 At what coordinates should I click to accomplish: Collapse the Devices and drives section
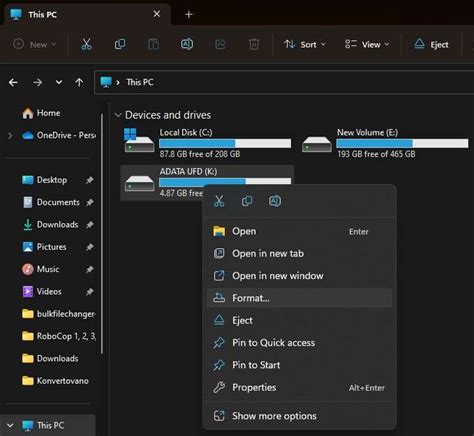pyautogui.click(x=117, y=115)
